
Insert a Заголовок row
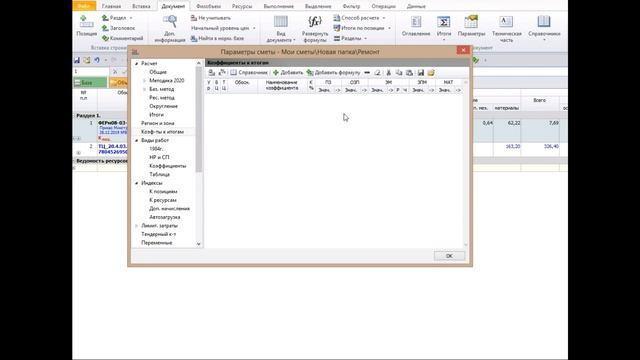coord(118,28)
